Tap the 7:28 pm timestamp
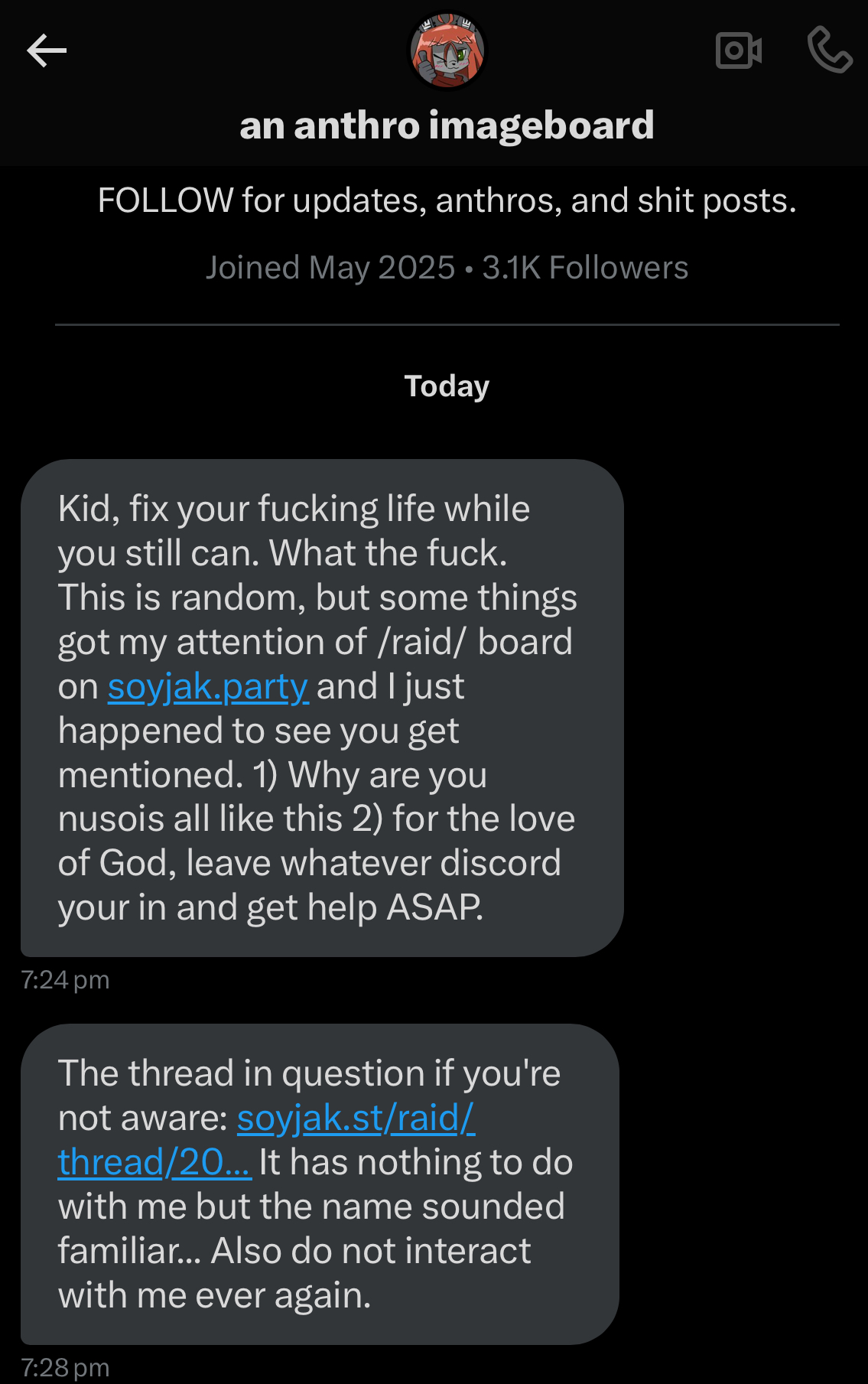The height and width of the screenshot is (1384, 868). point(65,1368)
